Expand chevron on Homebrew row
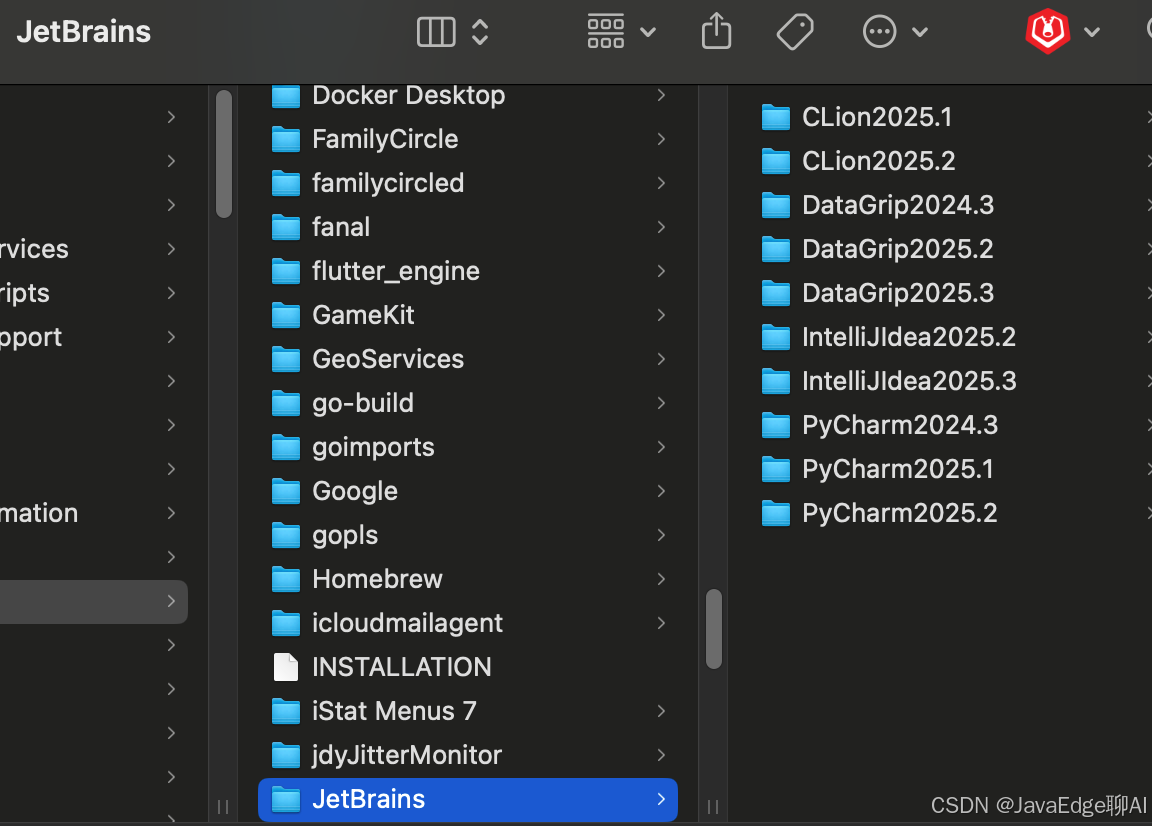 (661, 580)
